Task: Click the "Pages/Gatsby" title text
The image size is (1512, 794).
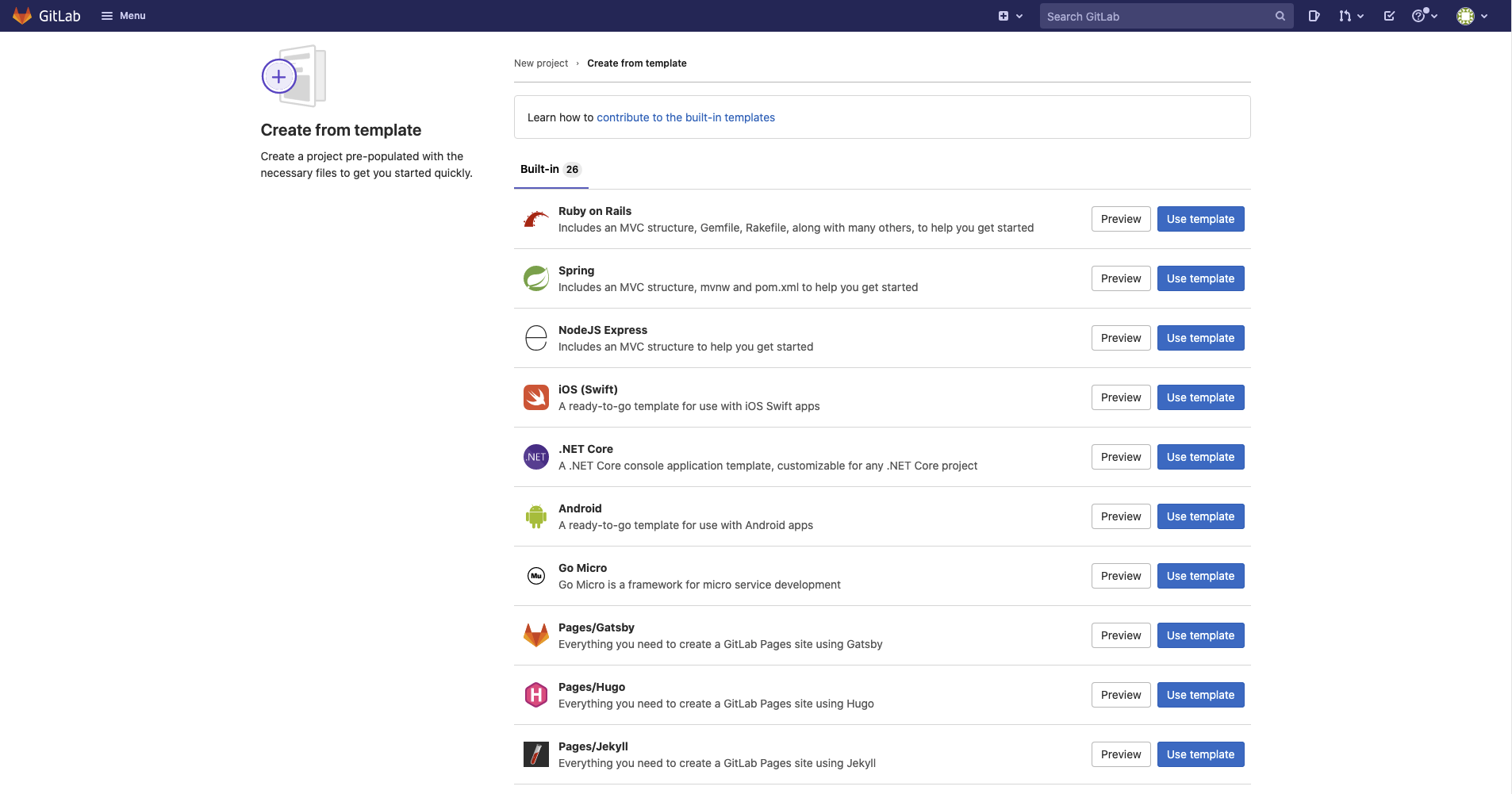Action: 597,627
